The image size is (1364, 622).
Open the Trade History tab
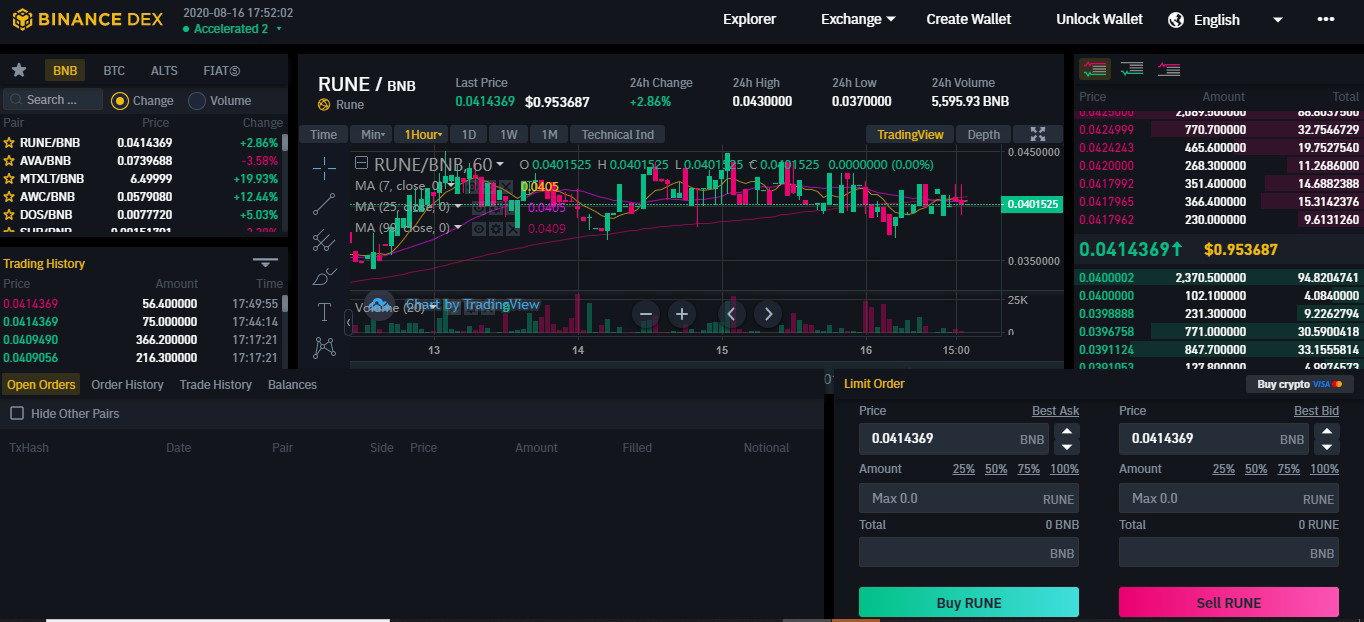[215, 384]
